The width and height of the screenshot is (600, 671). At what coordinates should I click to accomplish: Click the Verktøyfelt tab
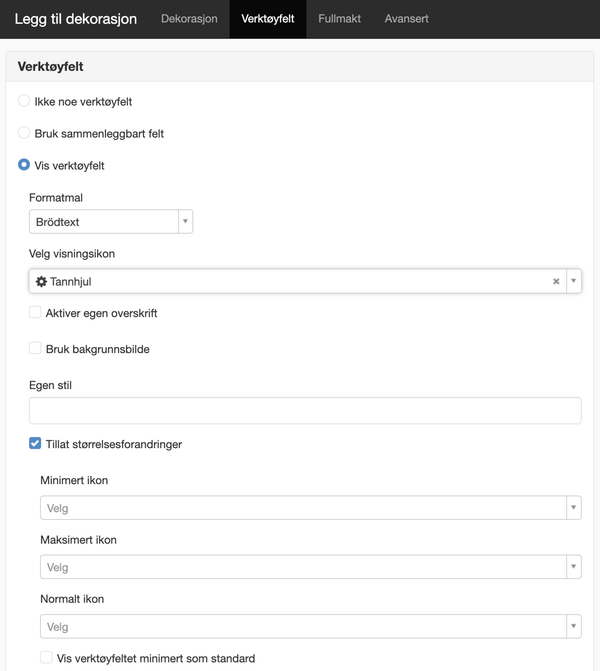(268, 19)
